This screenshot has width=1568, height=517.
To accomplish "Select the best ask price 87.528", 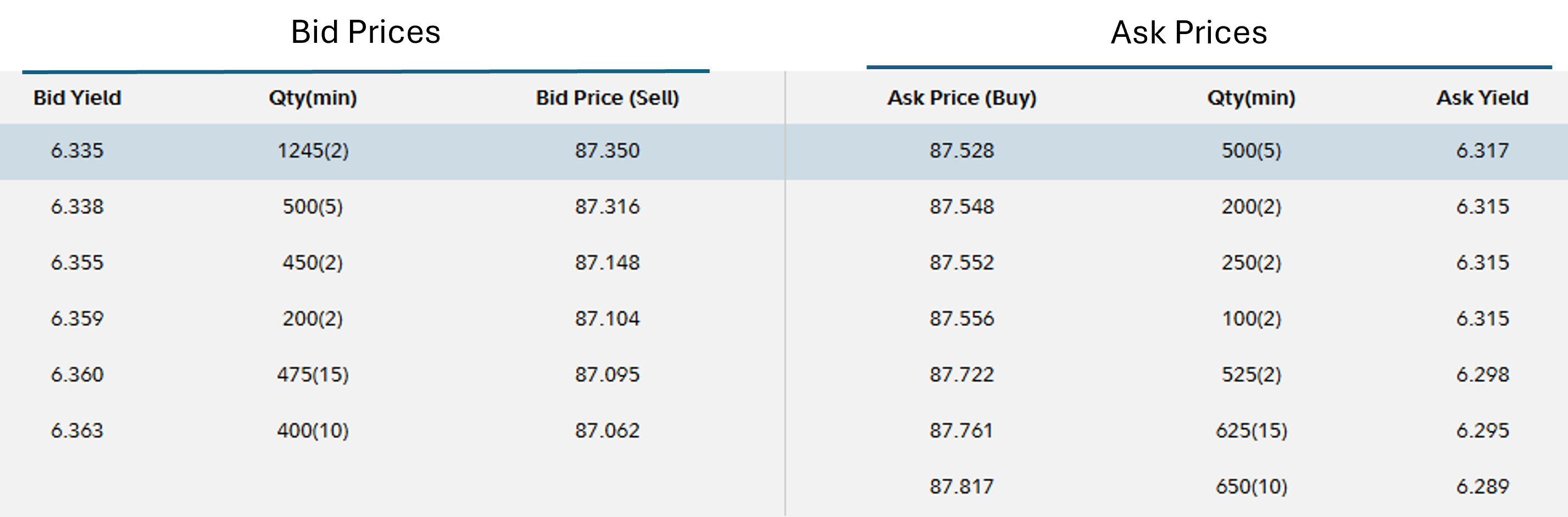I will coord(961,151).
